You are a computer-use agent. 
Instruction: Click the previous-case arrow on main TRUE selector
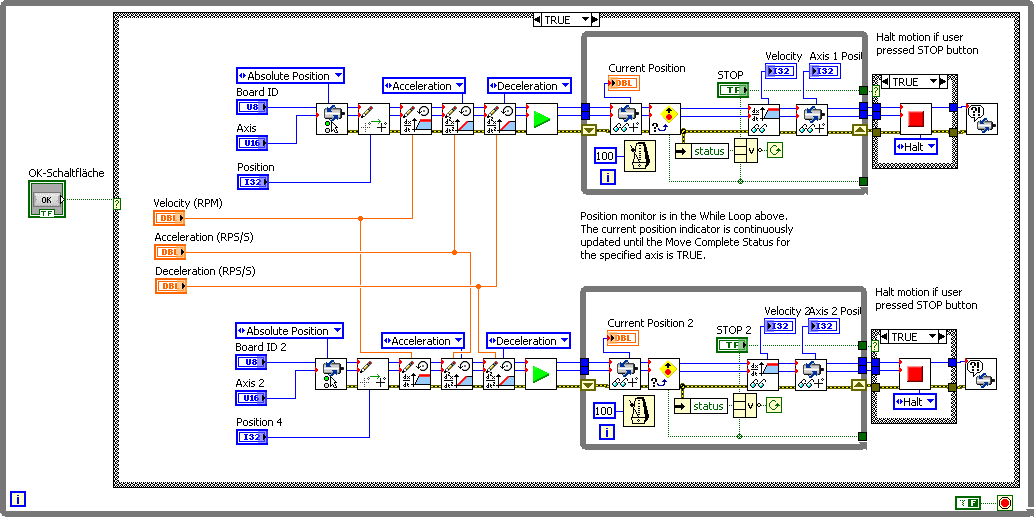[538, 20]
